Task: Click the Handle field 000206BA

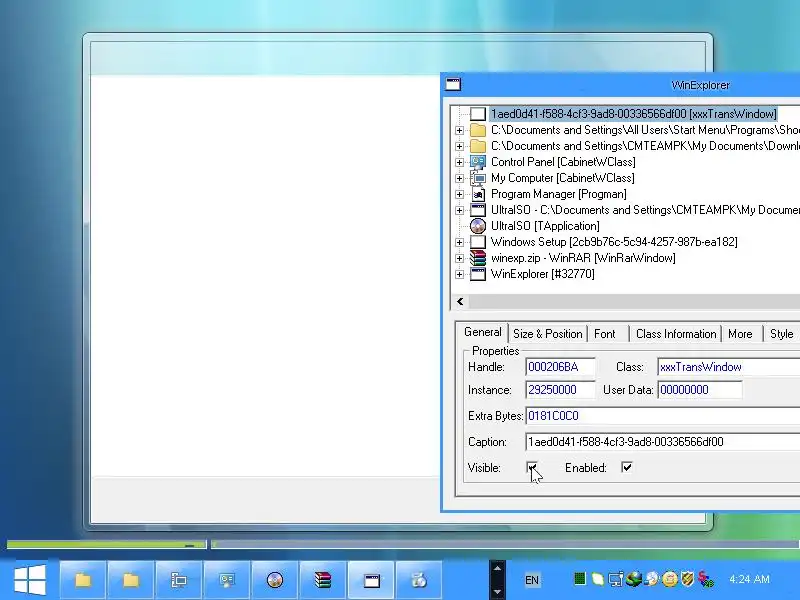Action: click(x=560, y=367)
